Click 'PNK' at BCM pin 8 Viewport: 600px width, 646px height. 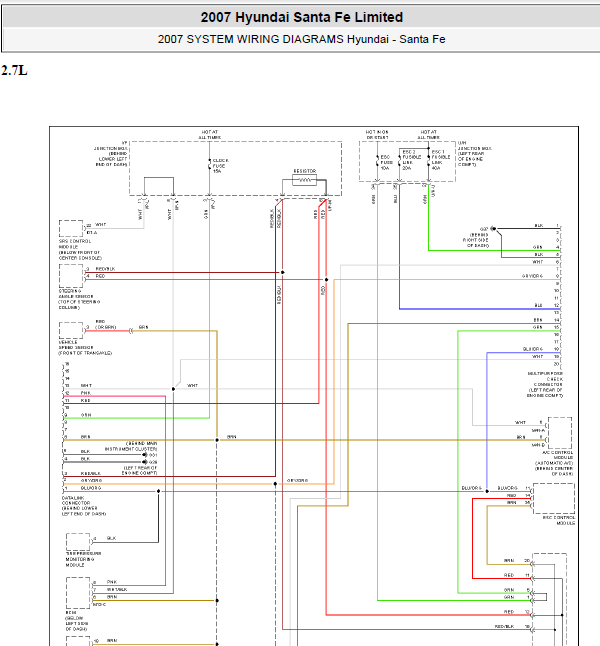point(112,582)
